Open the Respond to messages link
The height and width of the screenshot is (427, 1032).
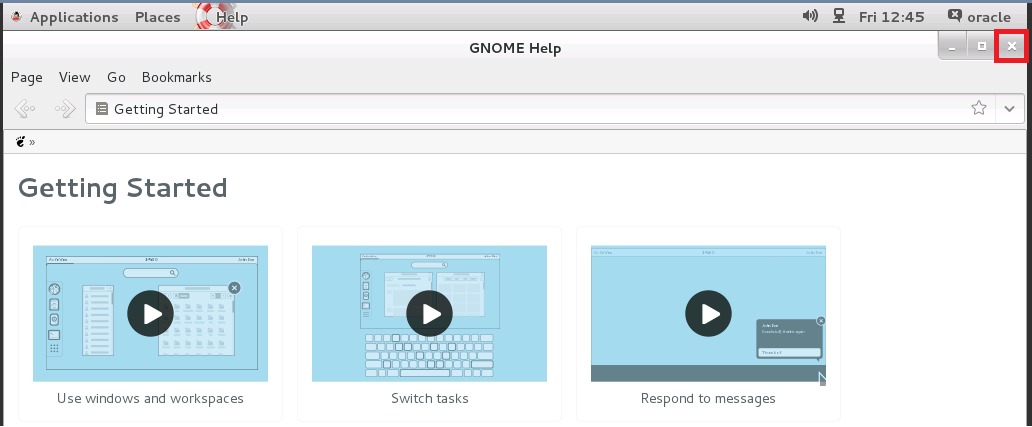tap(708, 399)
